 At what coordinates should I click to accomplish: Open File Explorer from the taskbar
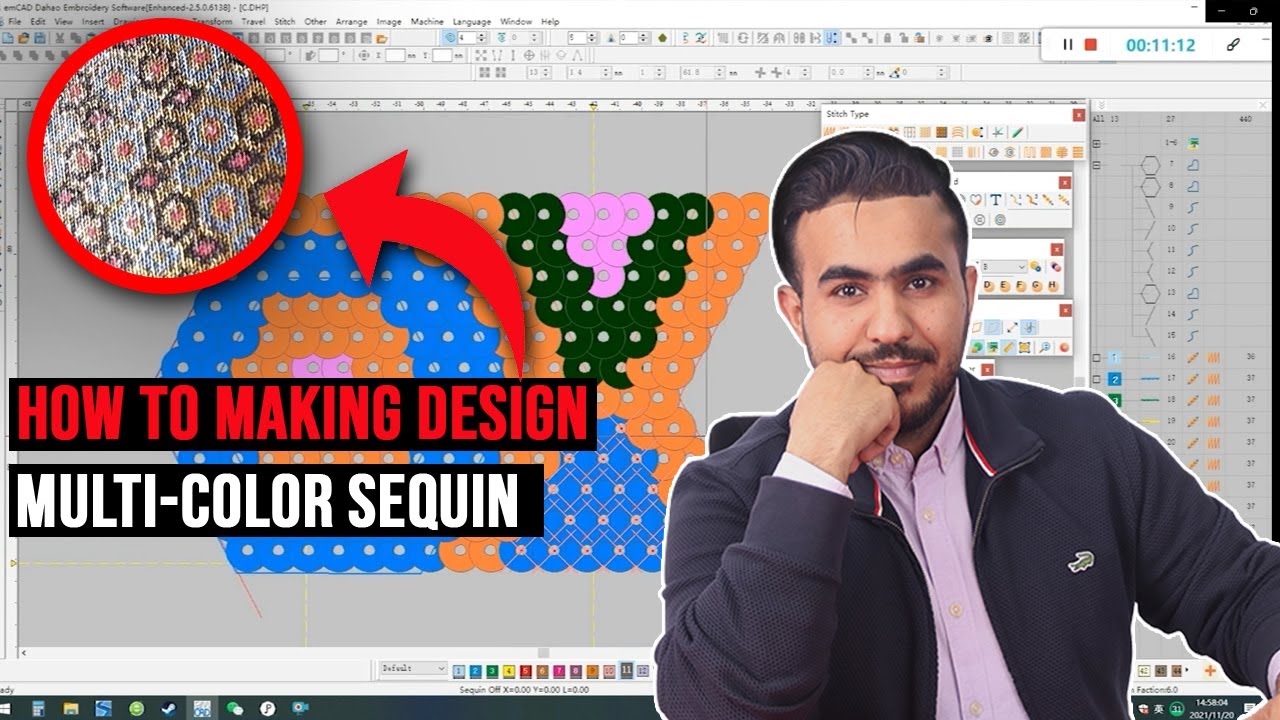point(71,708)
